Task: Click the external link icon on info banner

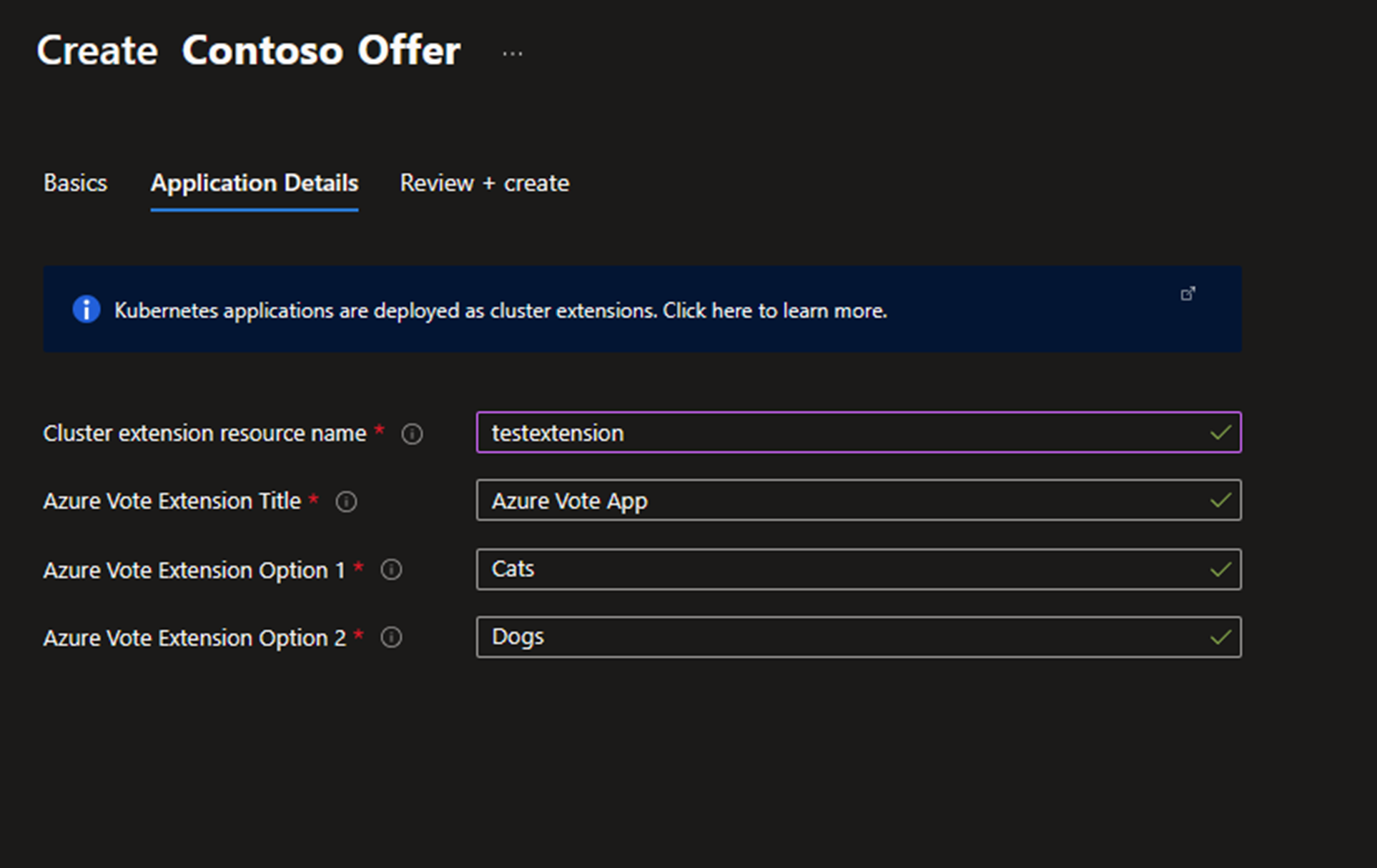Action: click(1188, 293)
